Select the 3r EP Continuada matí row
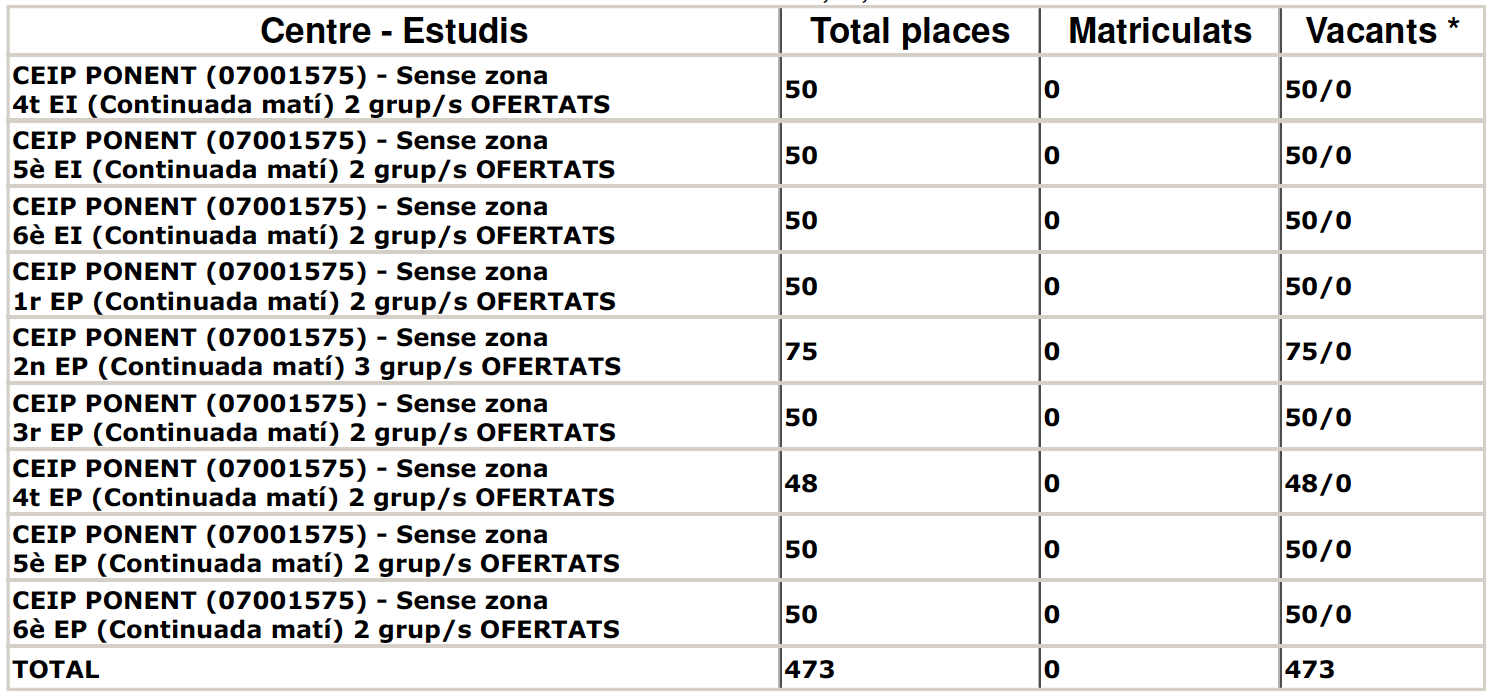 [x=746, y=417]
